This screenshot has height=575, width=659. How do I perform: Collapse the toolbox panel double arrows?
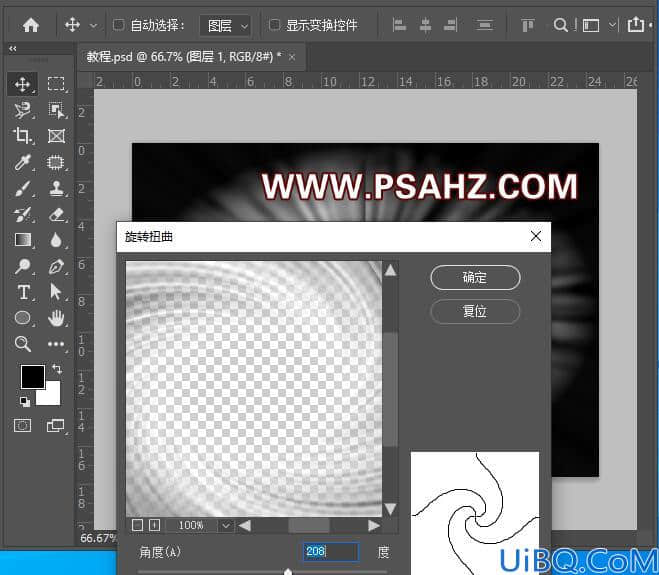[13, 49]
